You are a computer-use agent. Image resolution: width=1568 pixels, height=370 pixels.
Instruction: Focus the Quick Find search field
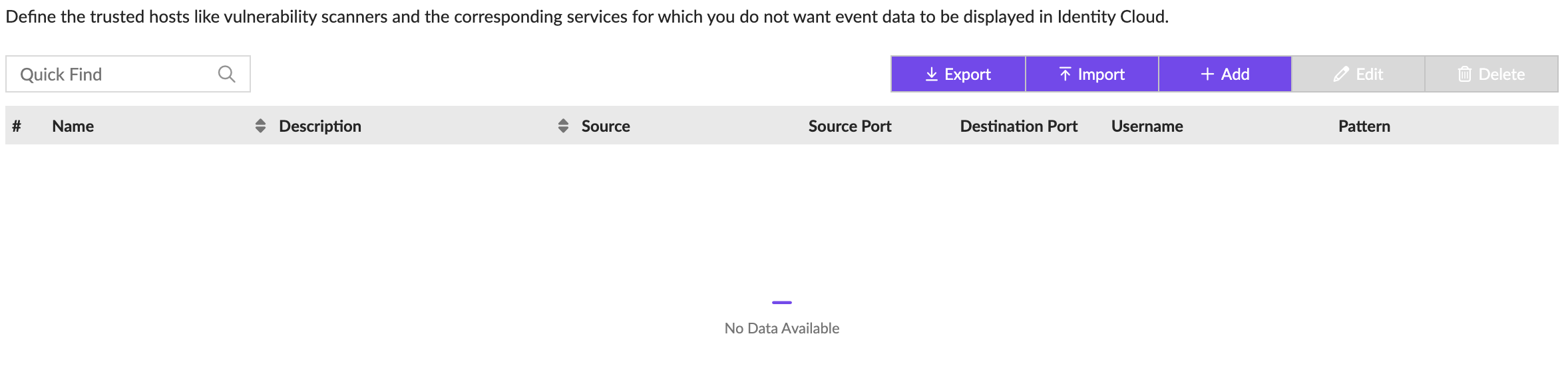(113, 74)
